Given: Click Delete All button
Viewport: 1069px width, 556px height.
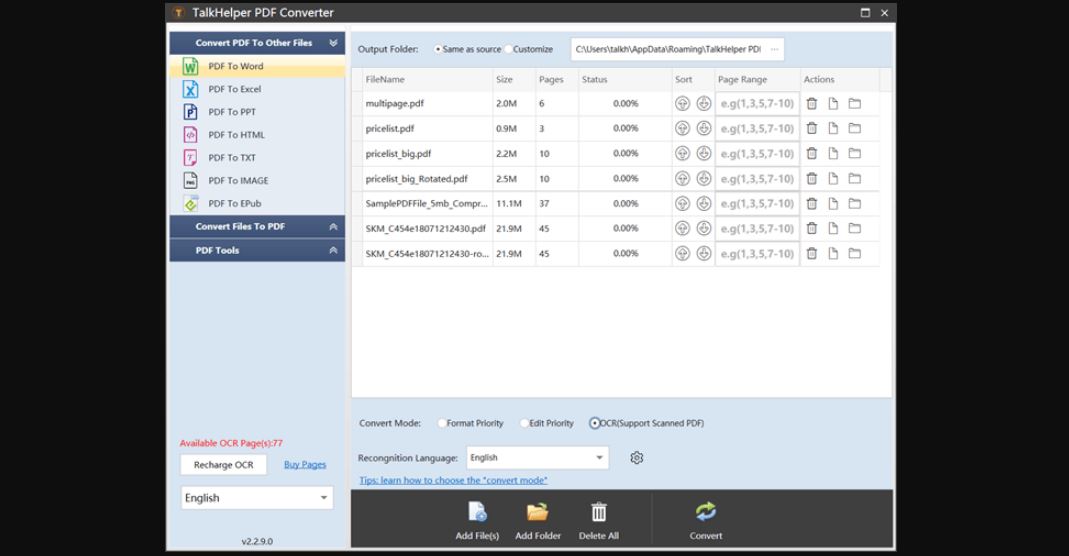Looking at the screenshot, I should coord(599,521).
